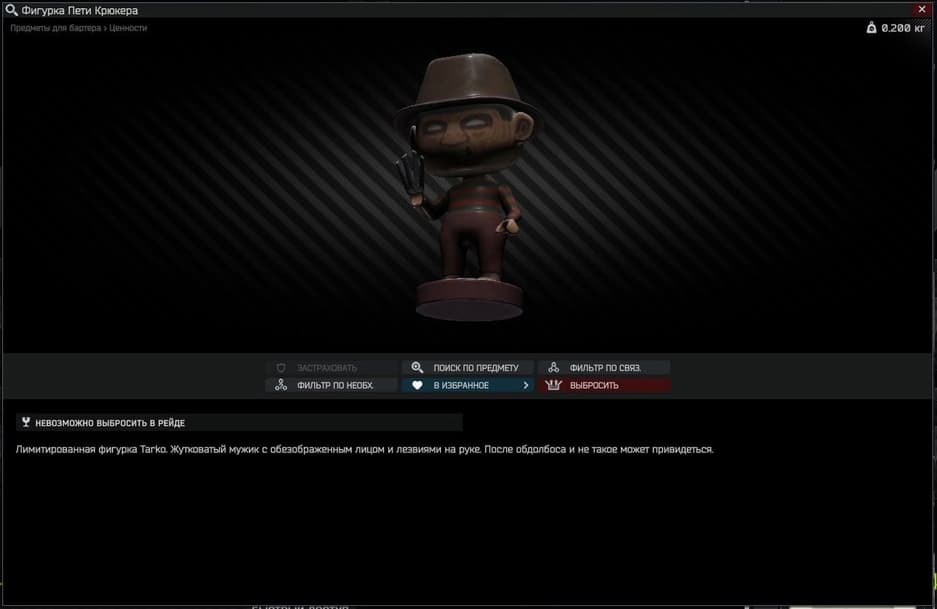
Task: Open the Предметы для бартера breadcrumb
Action: (x=56, y=28)
